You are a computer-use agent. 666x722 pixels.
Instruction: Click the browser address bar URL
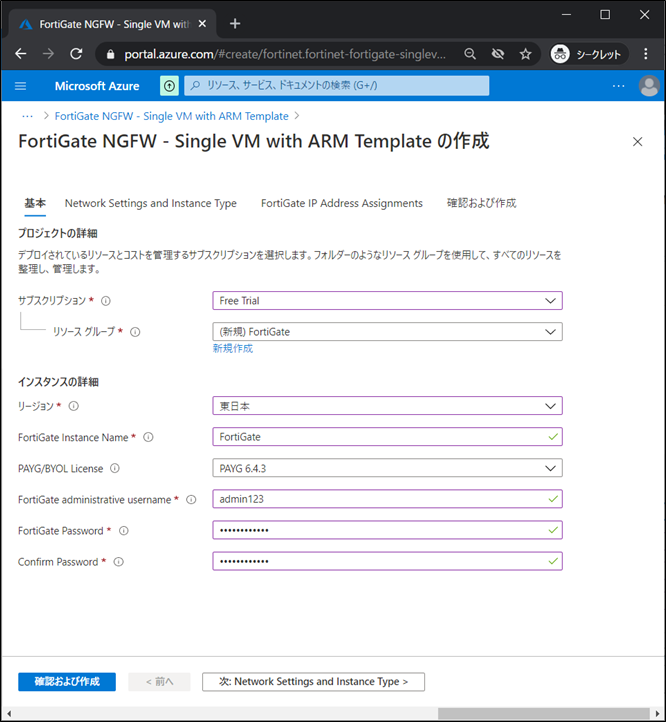pyautogui.click(x=285, y=54)
